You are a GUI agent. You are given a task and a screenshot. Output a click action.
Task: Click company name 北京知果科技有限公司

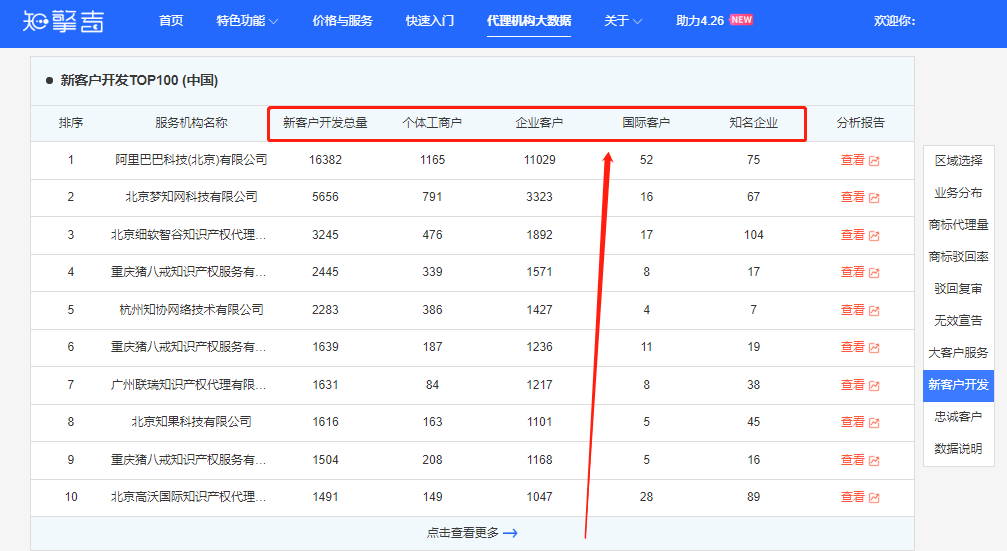point(191,423)
